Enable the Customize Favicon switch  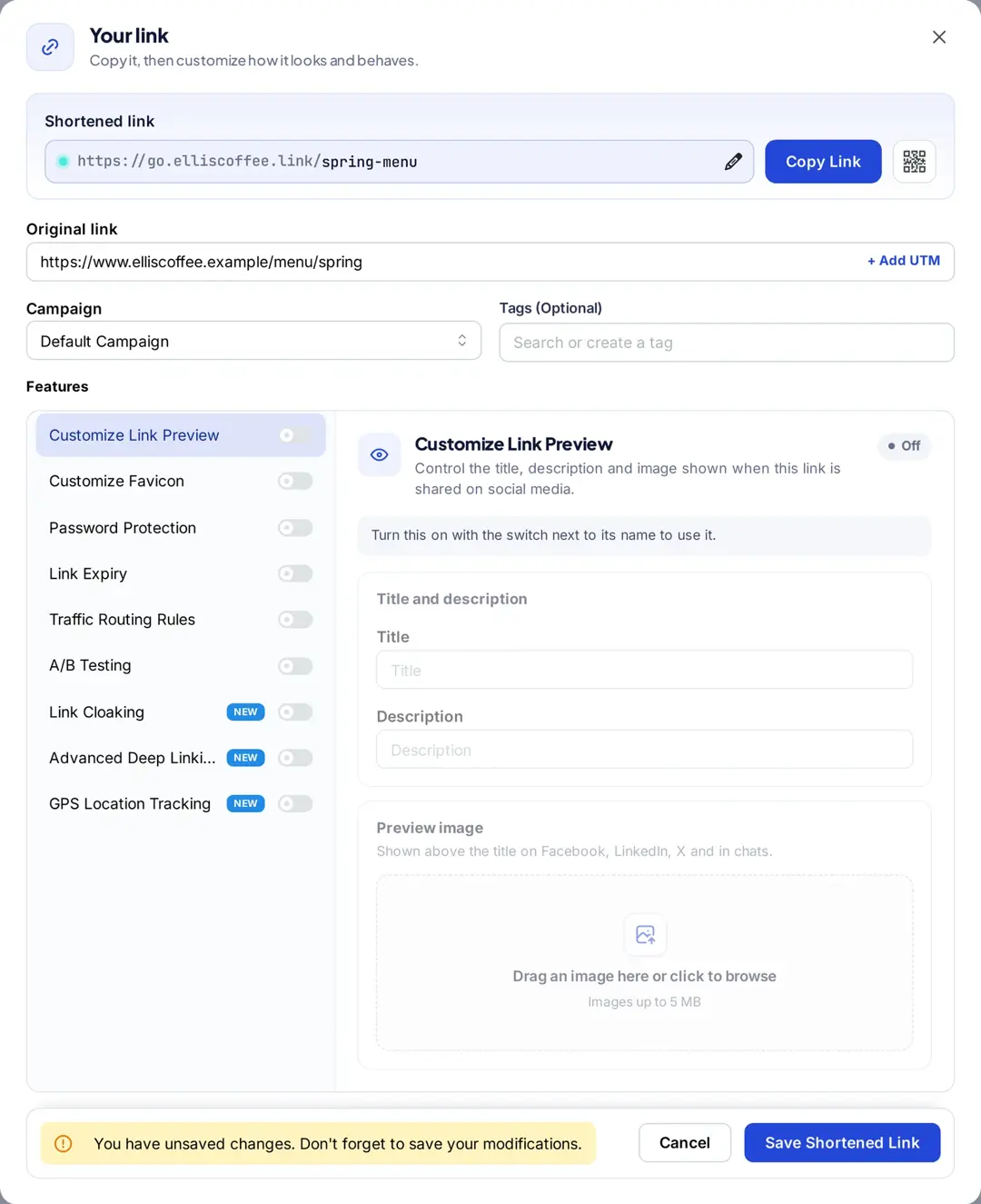tap(295, 481)
